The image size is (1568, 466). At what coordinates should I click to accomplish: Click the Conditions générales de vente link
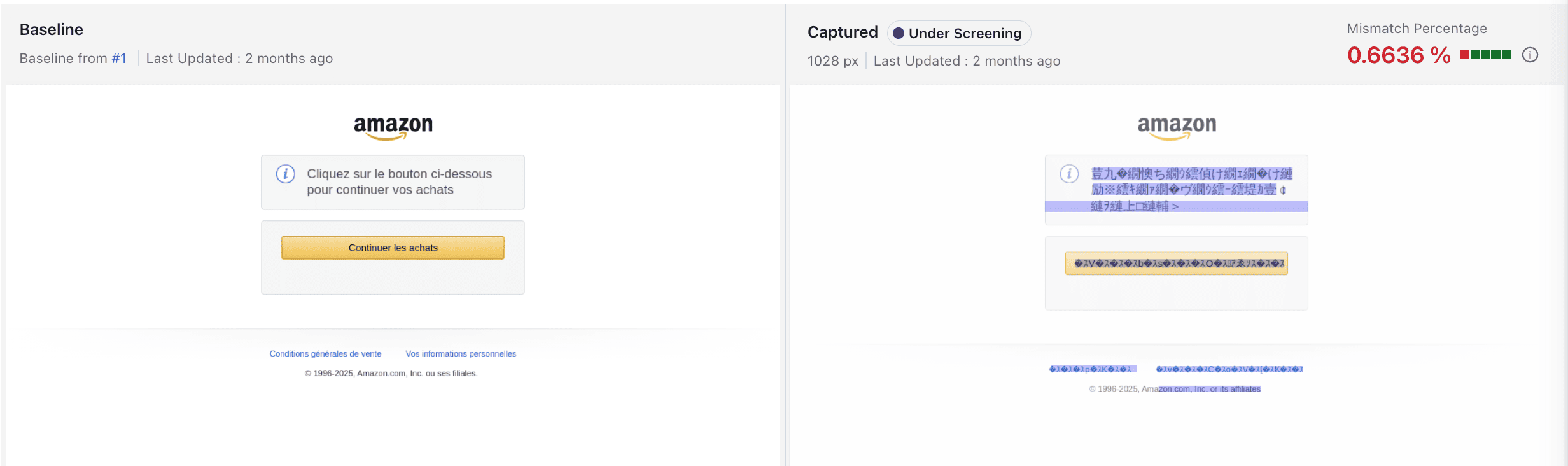325,353
